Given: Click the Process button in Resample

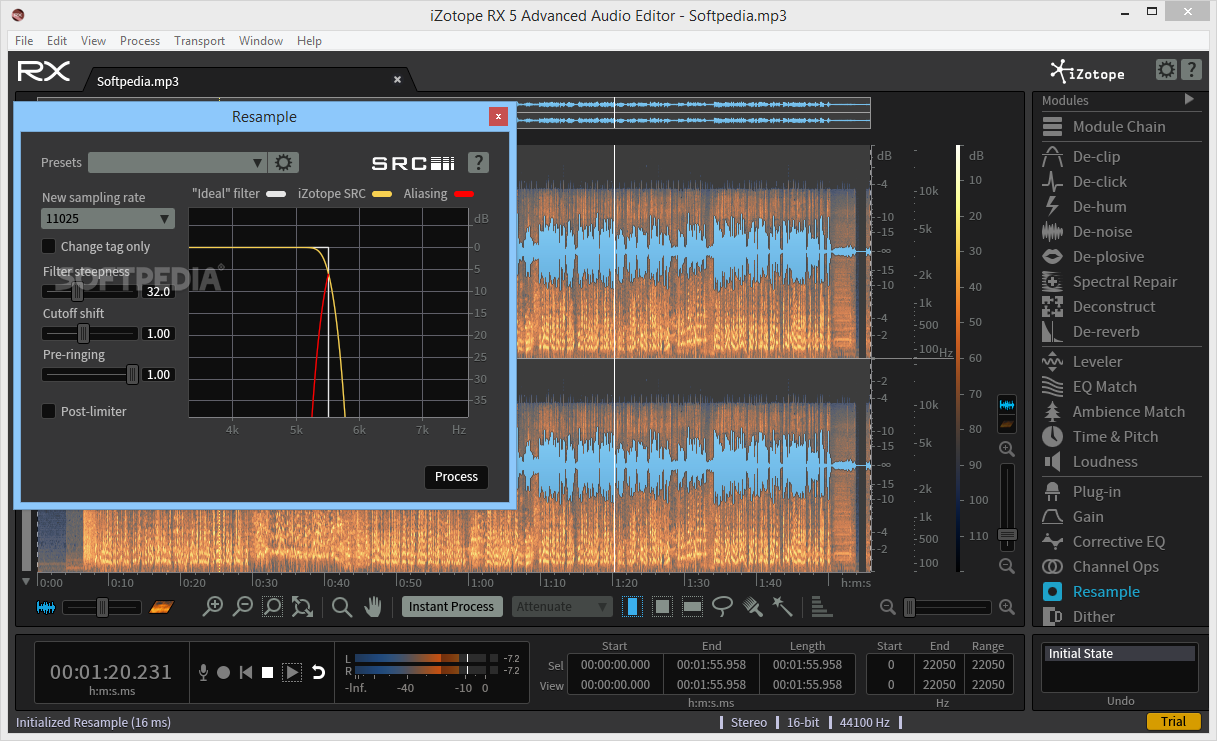Looking at the screenshot, I should click(456, 477).
